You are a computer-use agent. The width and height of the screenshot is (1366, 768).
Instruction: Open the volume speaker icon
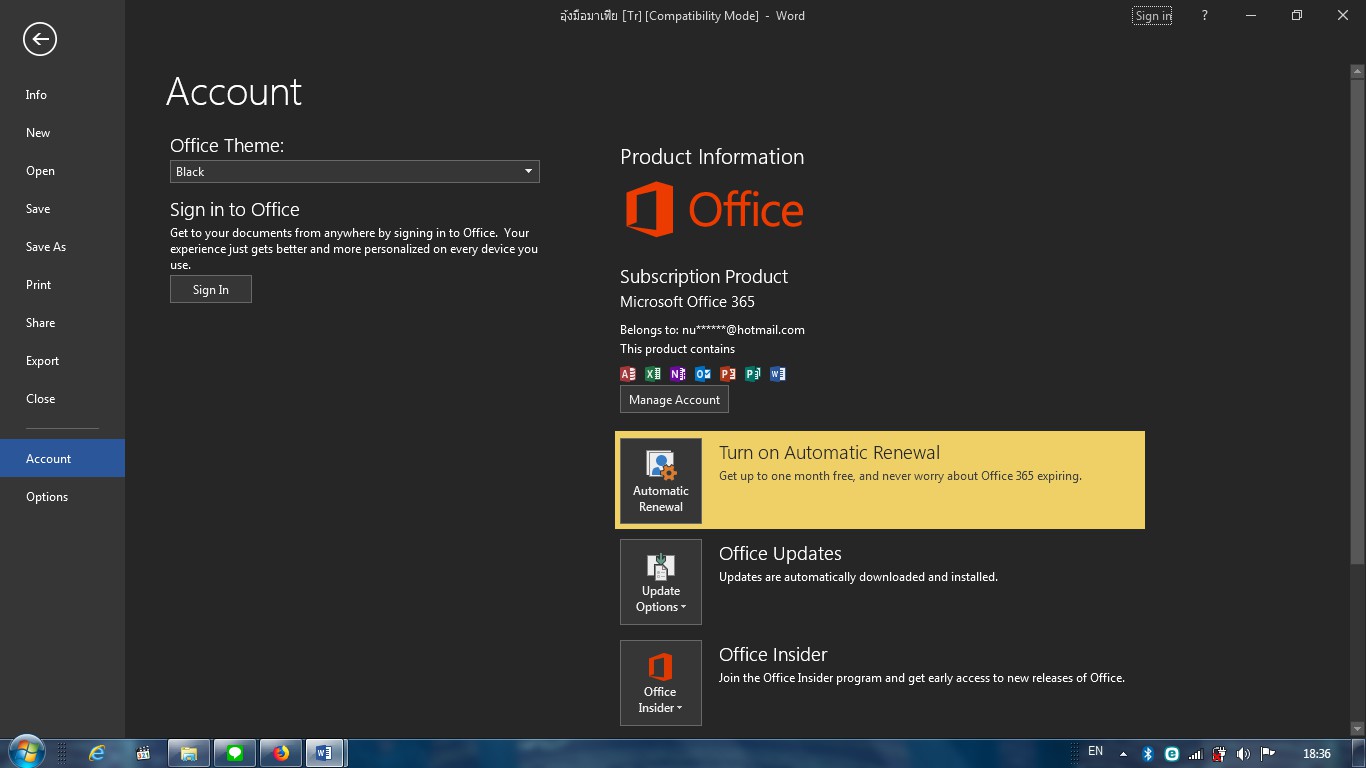coord(1243,754)
